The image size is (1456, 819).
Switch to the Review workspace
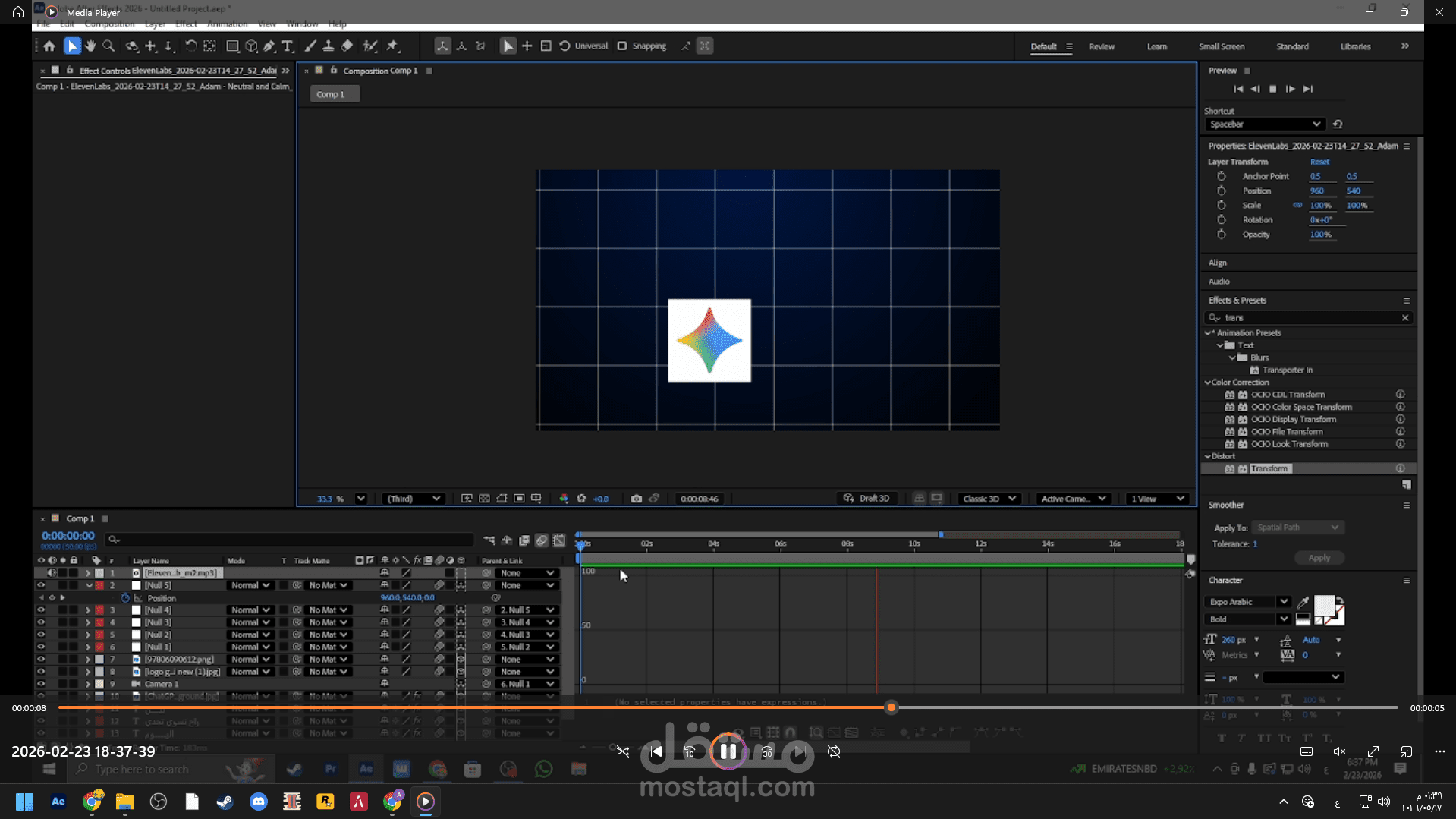click(x=1101, y=47)
